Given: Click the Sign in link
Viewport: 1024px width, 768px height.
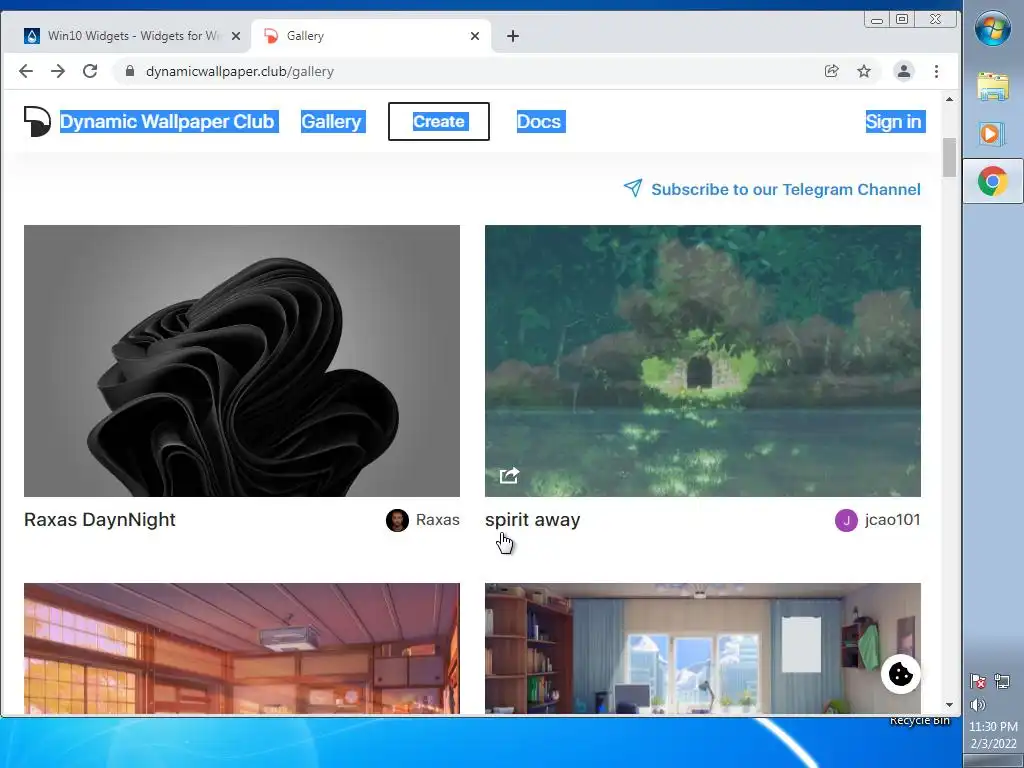Looking at the screenshot, I should [x=895, y=121].
